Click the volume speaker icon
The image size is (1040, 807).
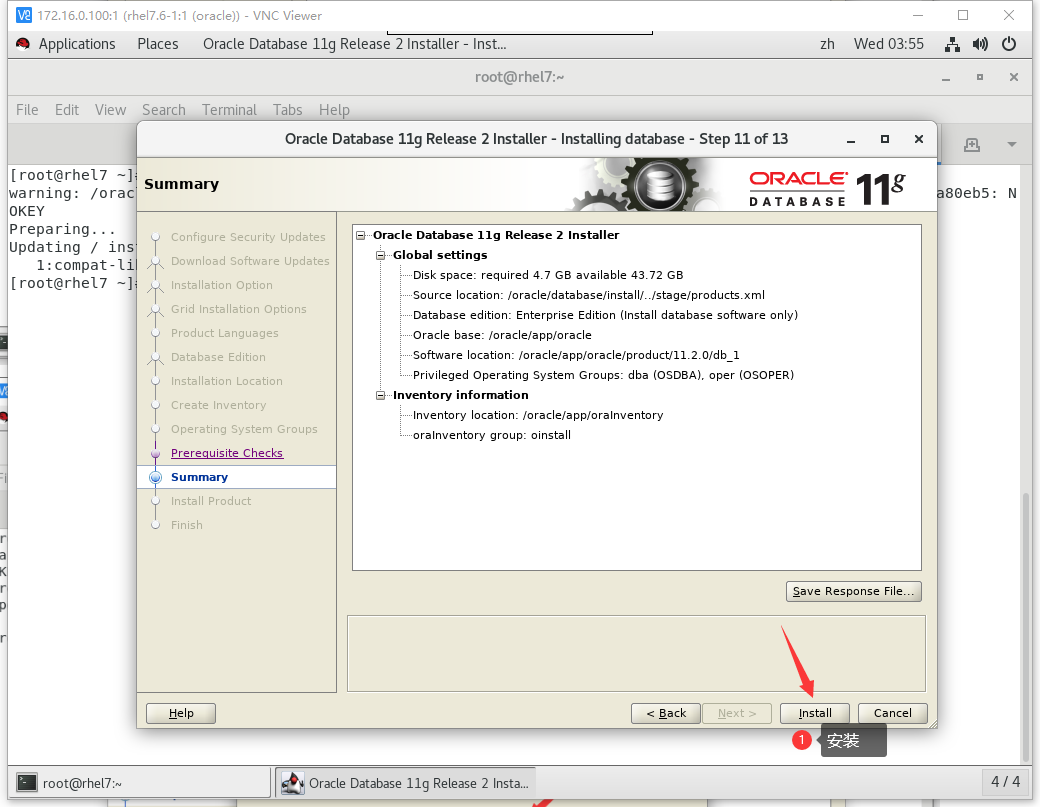pos(980,44)
